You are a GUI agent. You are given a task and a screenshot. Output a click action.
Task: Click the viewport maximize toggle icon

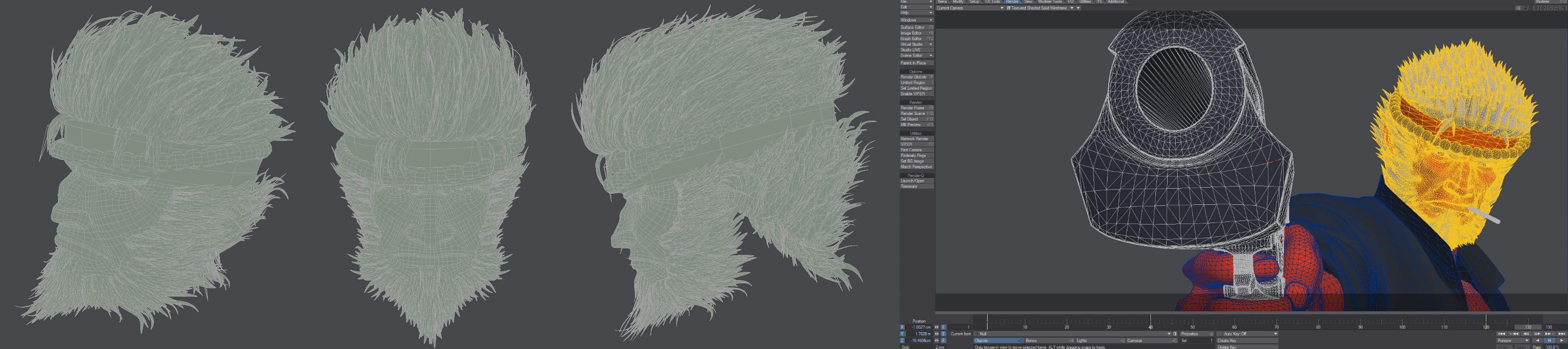pos(1564,8)
